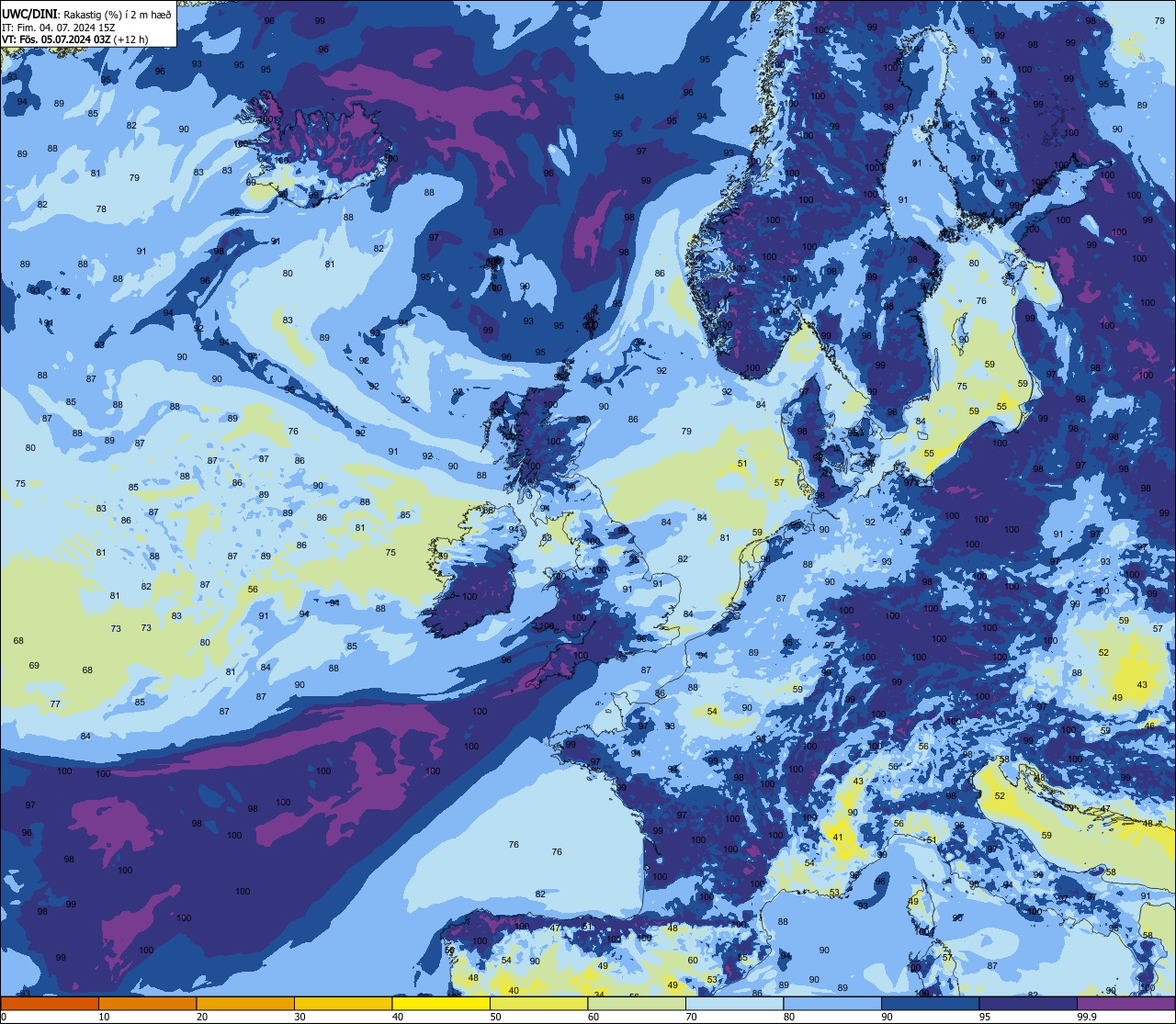The height and width of the screenshot is (1024, 1176).
Task: Click the 30–40 legend color segment
Action: [x=343, y=1003]
